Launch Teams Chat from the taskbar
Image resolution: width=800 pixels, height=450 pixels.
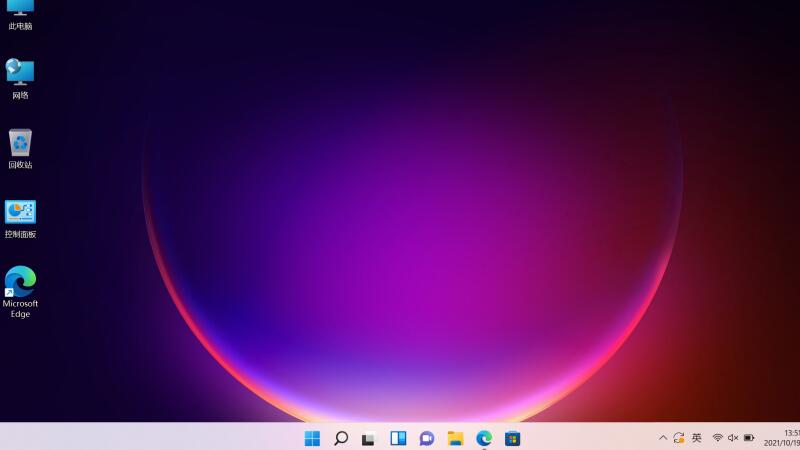tap(427, 438)
